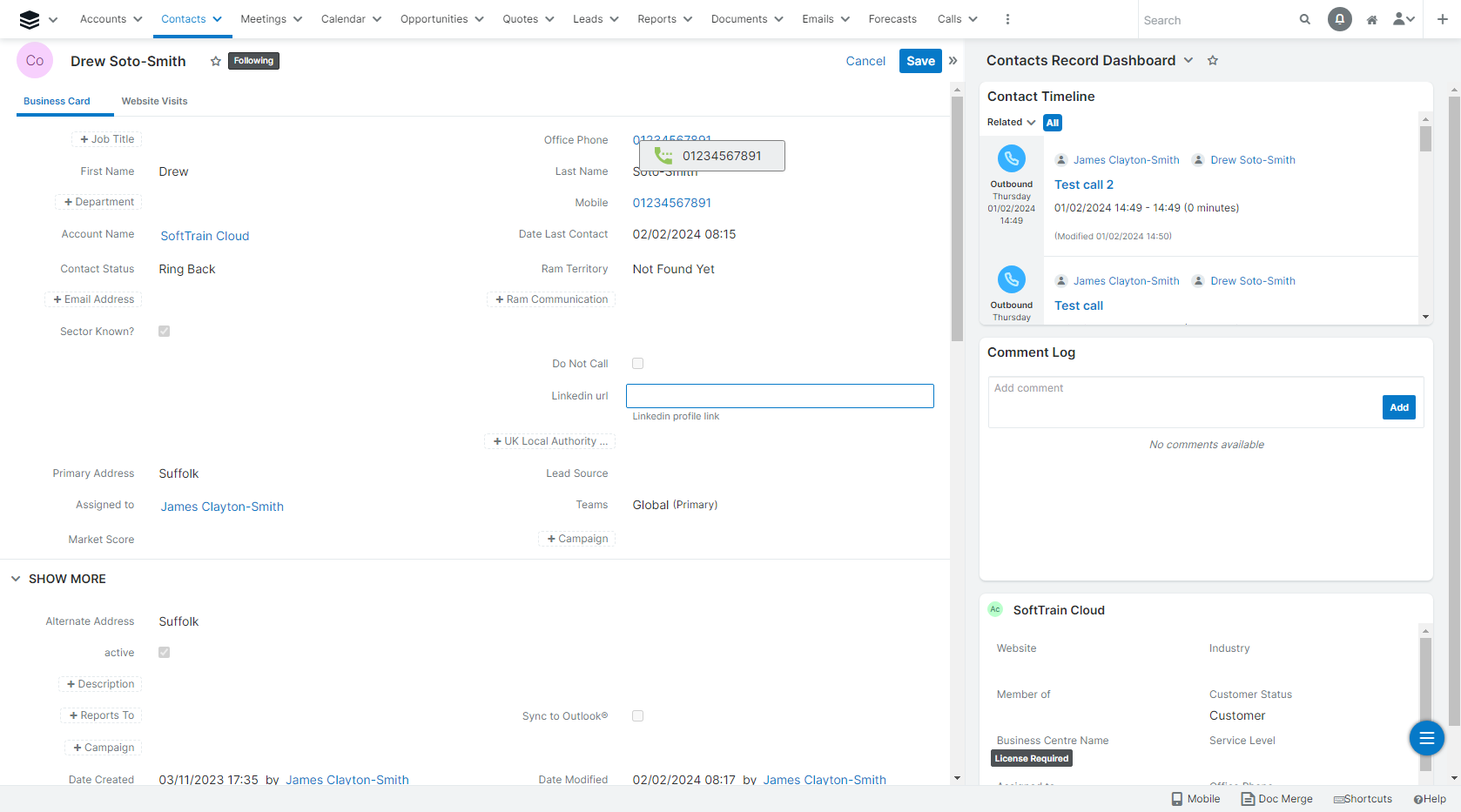Select the All timeline filter
Viewport: 1461px width, 812px height.
1053,123
